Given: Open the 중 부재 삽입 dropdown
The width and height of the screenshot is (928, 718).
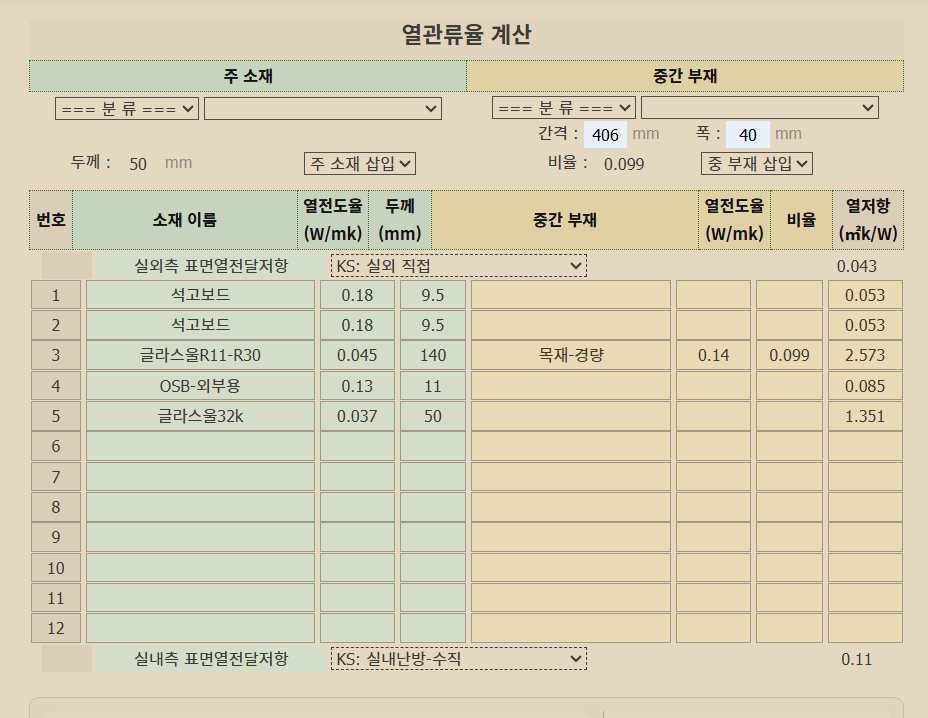Looking at the screenshot, I should pyautogui.click(x=756, y=163).
